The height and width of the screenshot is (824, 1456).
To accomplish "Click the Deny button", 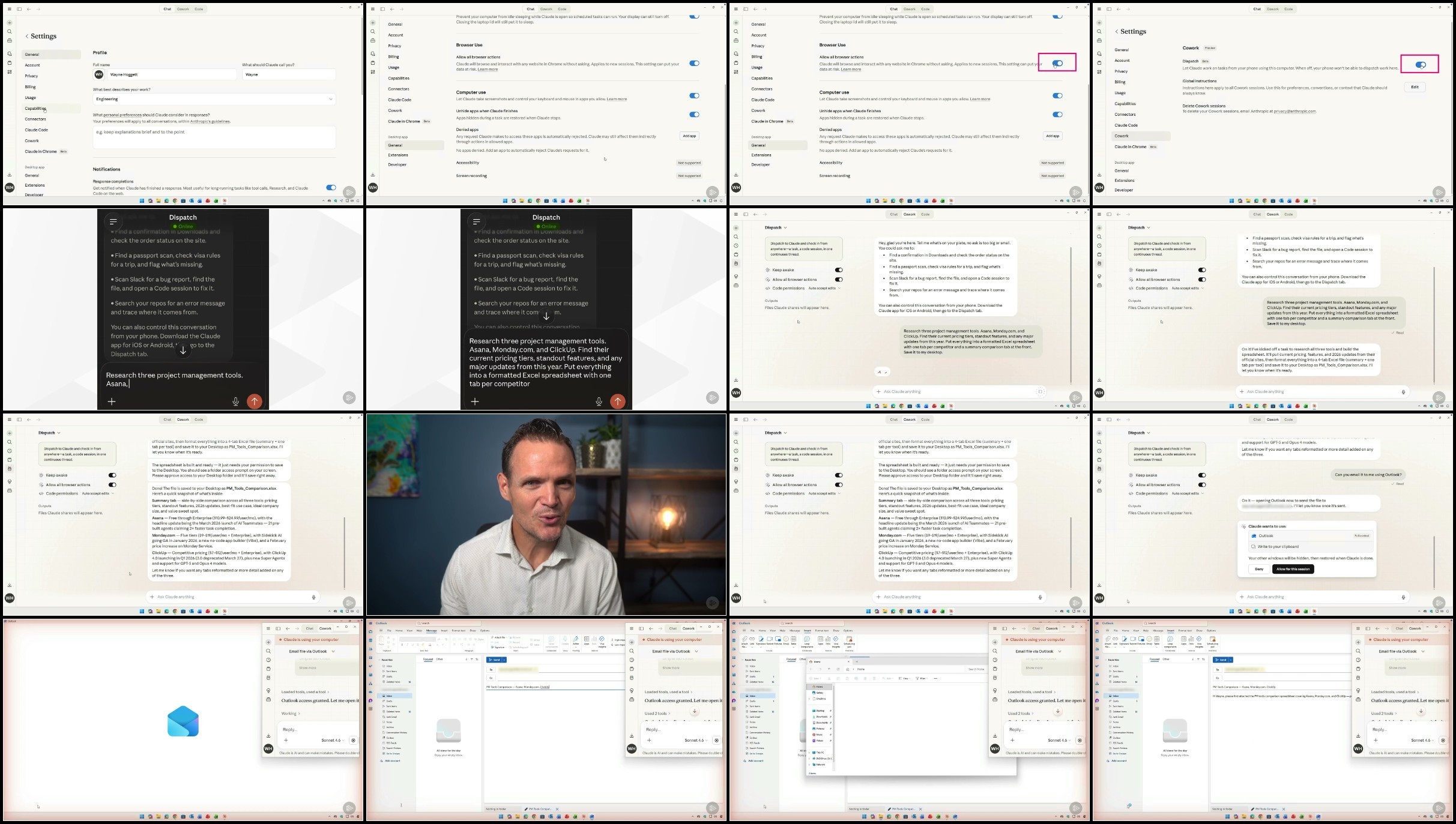I will click(1258, 569).
